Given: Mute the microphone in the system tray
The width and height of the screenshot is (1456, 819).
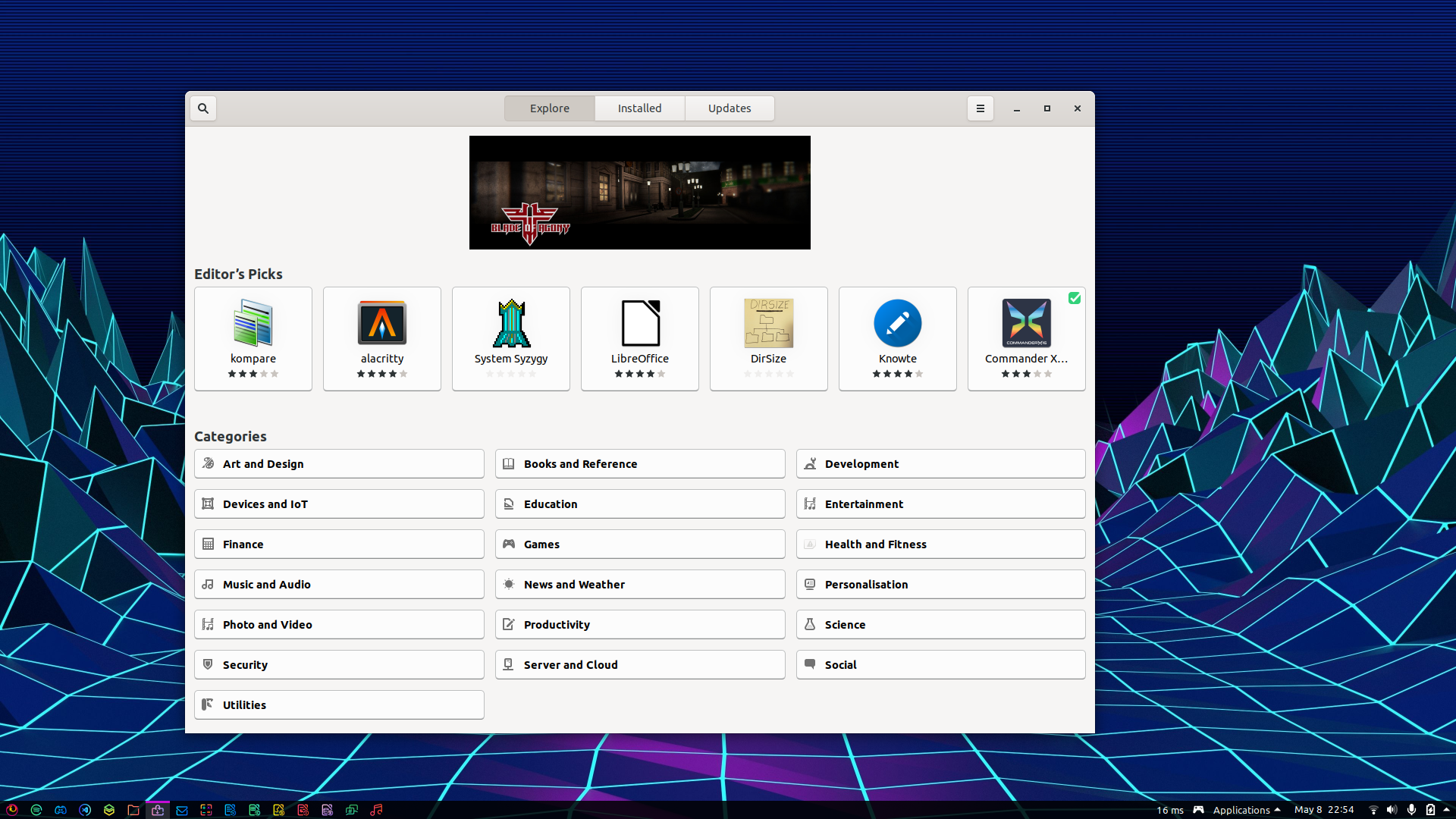Looking at the screenshot, I should pos(1411,810).
